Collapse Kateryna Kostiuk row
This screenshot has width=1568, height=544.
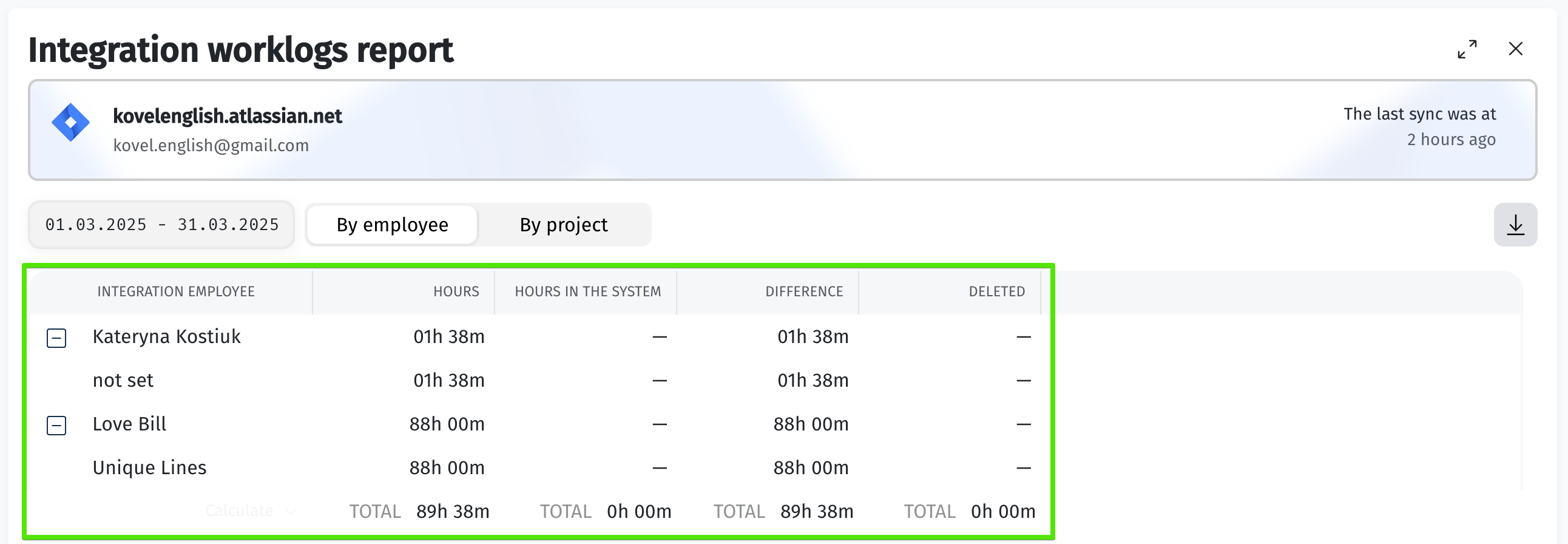(x=56, y=338)
